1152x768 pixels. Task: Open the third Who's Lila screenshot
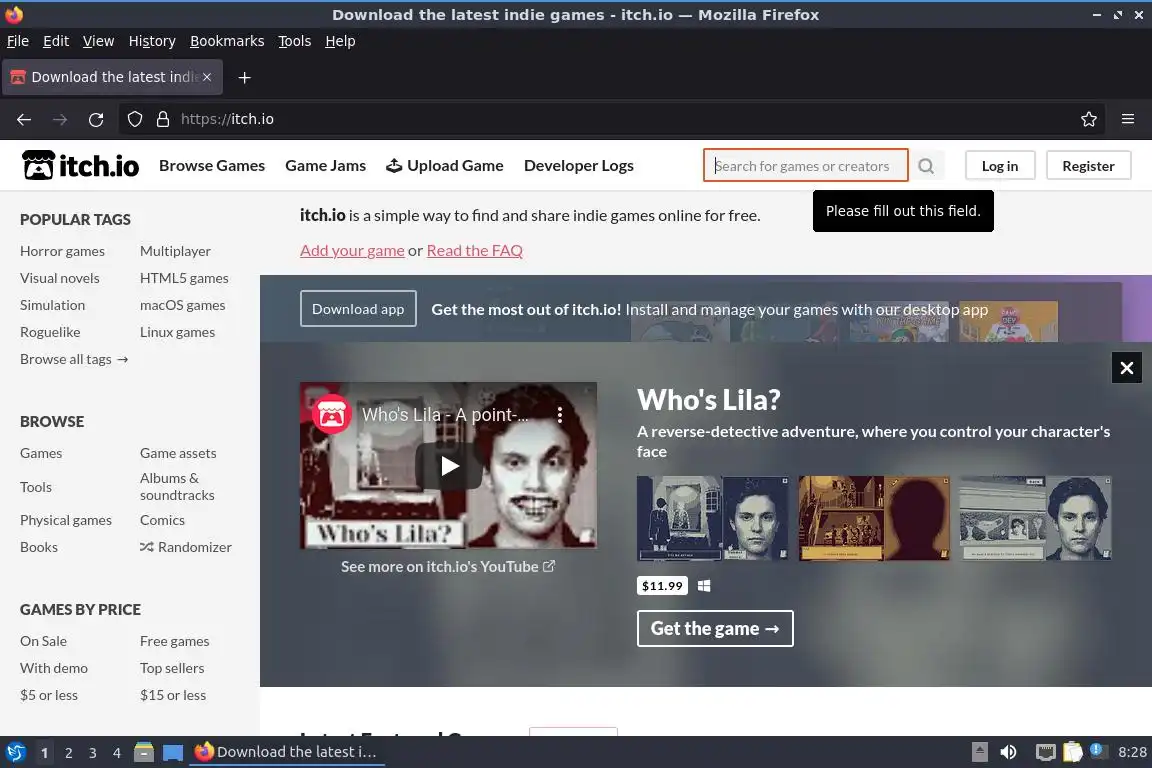[x=1035, y=518]
